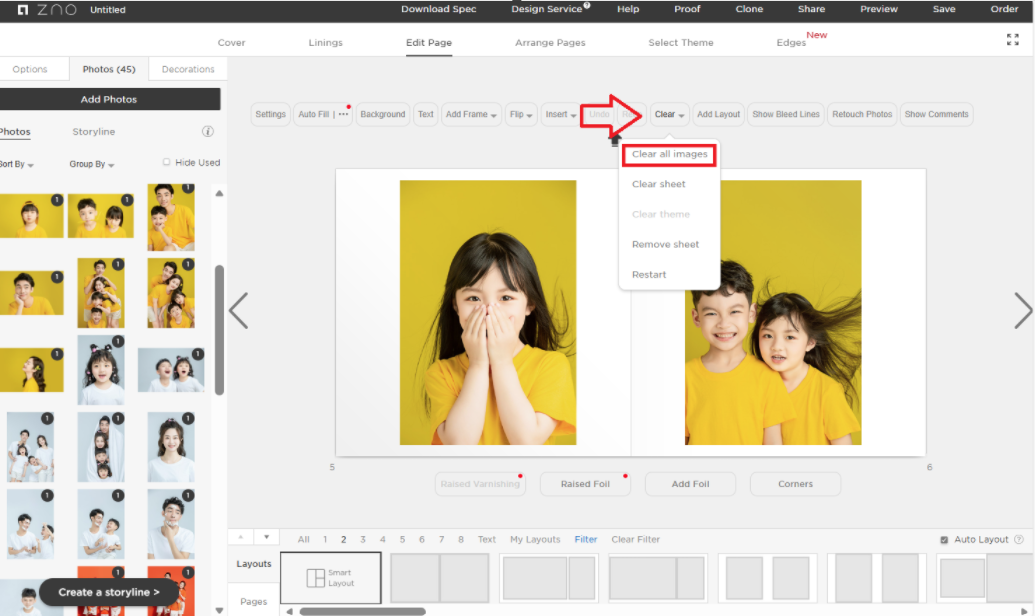Image resolution: width=1035 pixels, height=616 pixels.
Task: Click the Add Layout button
Action: [718, 114]
